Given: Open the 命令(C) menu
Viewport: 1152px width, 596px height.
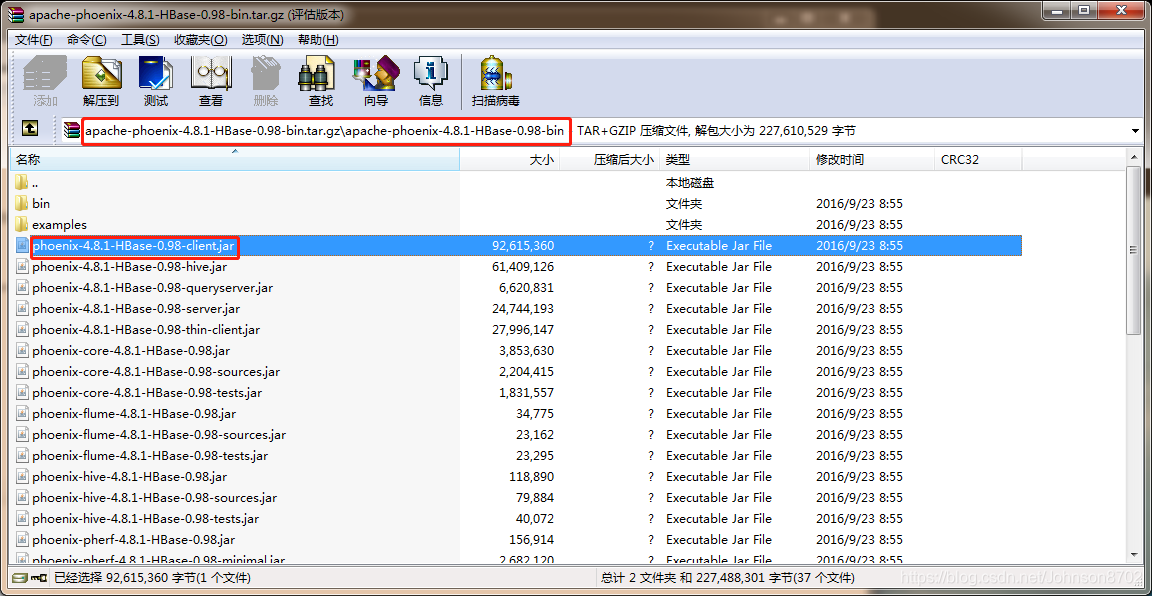Looking at the screenshot, I should pyautogui.click(x=87, y=40).
